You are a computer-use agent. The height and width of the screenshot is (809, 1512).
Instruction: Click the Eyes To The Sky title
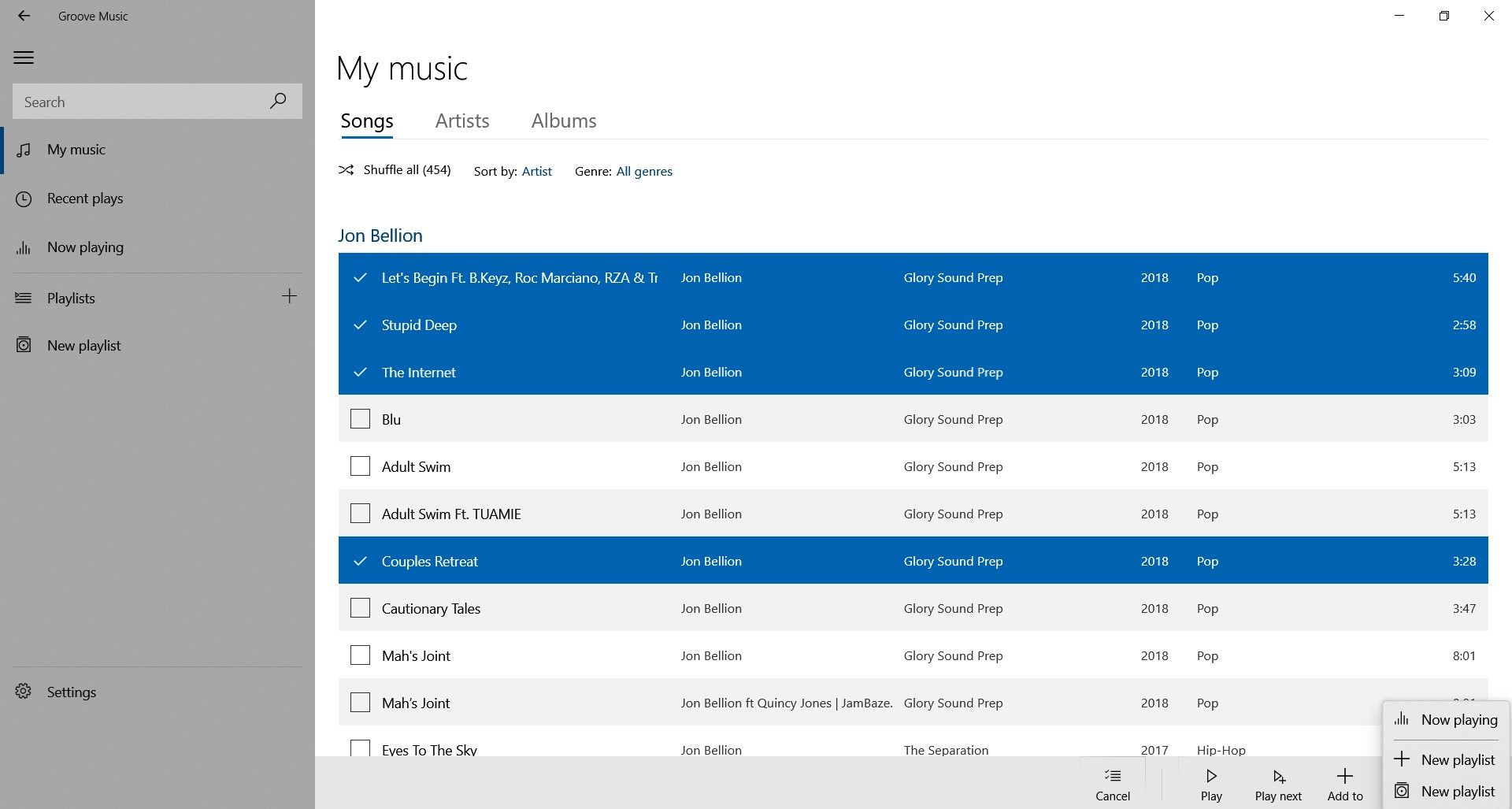pyautogui.click(x=429, y=750)
